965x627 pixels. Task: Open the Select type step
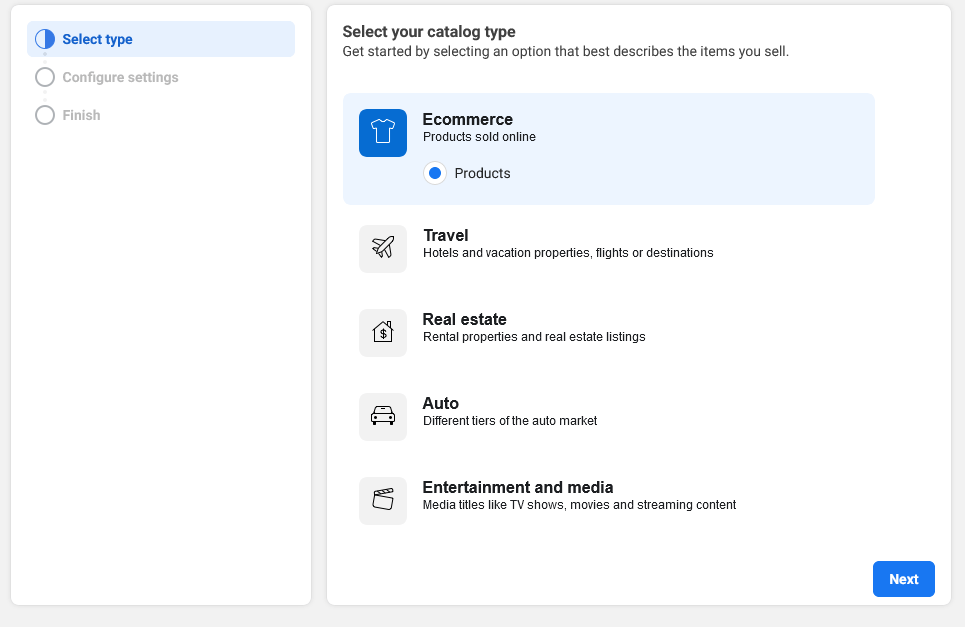161,39
